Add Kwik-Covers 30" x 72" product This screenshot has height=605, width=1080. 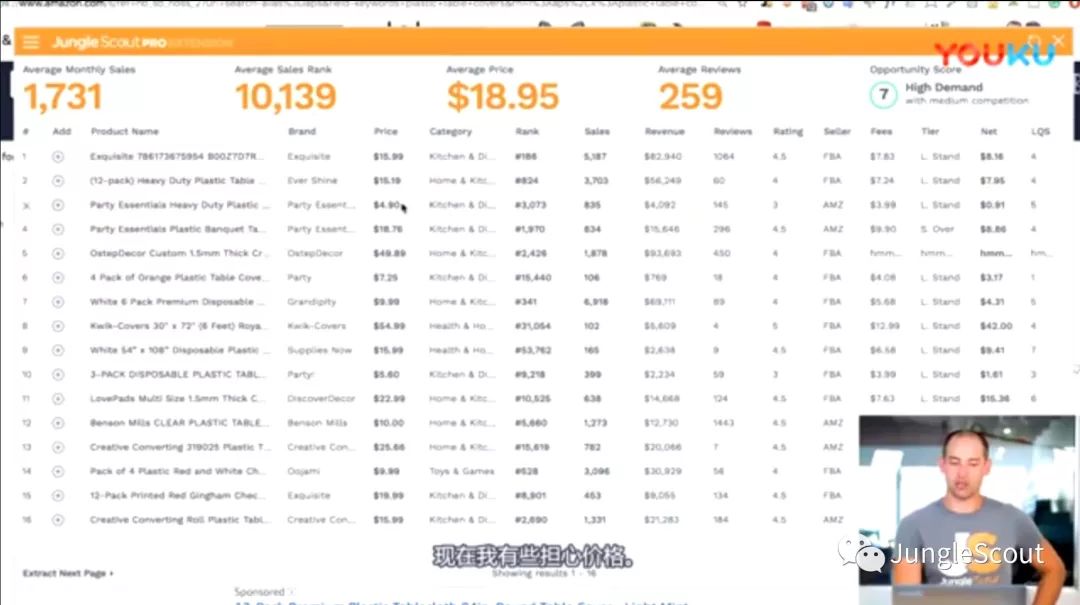click(58, 326)
